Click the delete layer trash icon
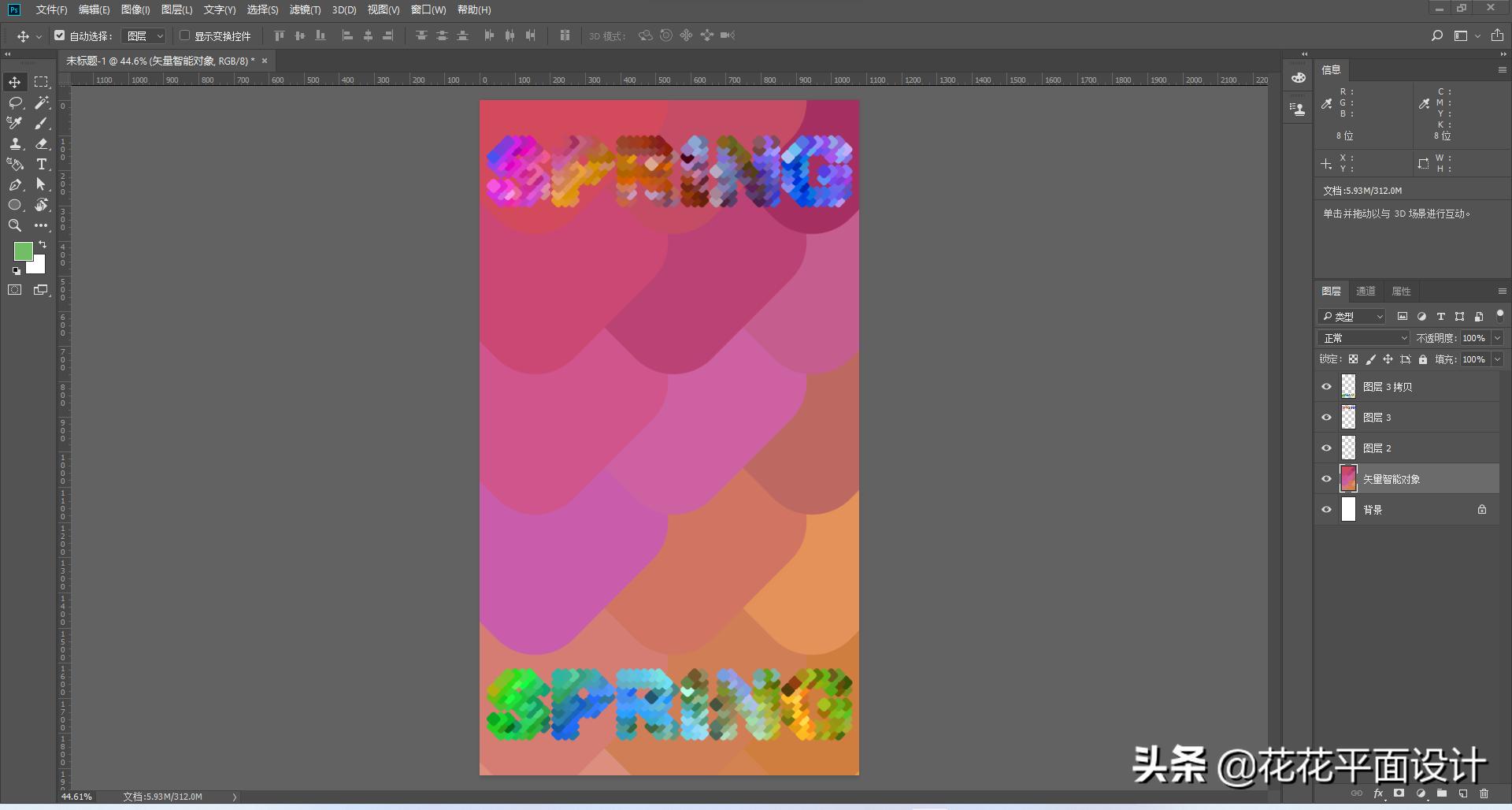 [1484, 793]
